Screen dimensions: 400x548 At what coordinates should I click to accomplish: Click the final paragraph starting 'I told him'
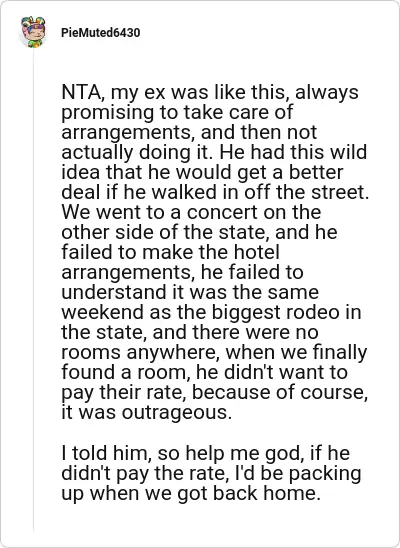211,473
